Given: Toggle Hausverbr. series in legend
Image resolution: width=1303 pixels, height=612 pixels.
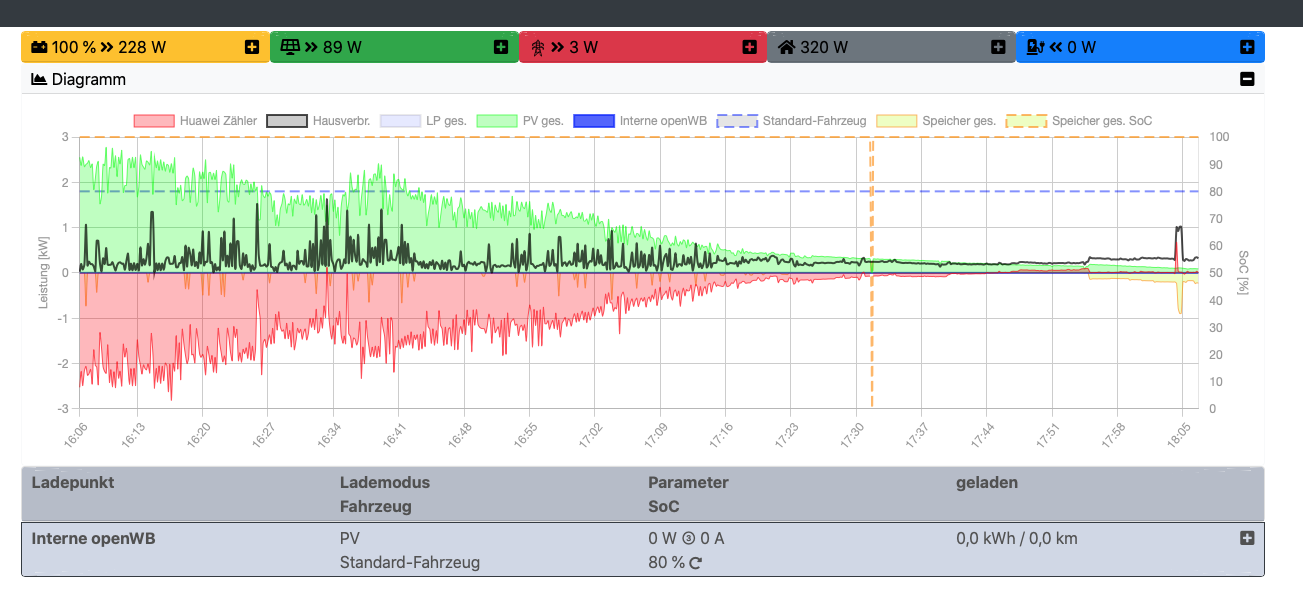Looking at the screenshot, I should tap(318, 121).
